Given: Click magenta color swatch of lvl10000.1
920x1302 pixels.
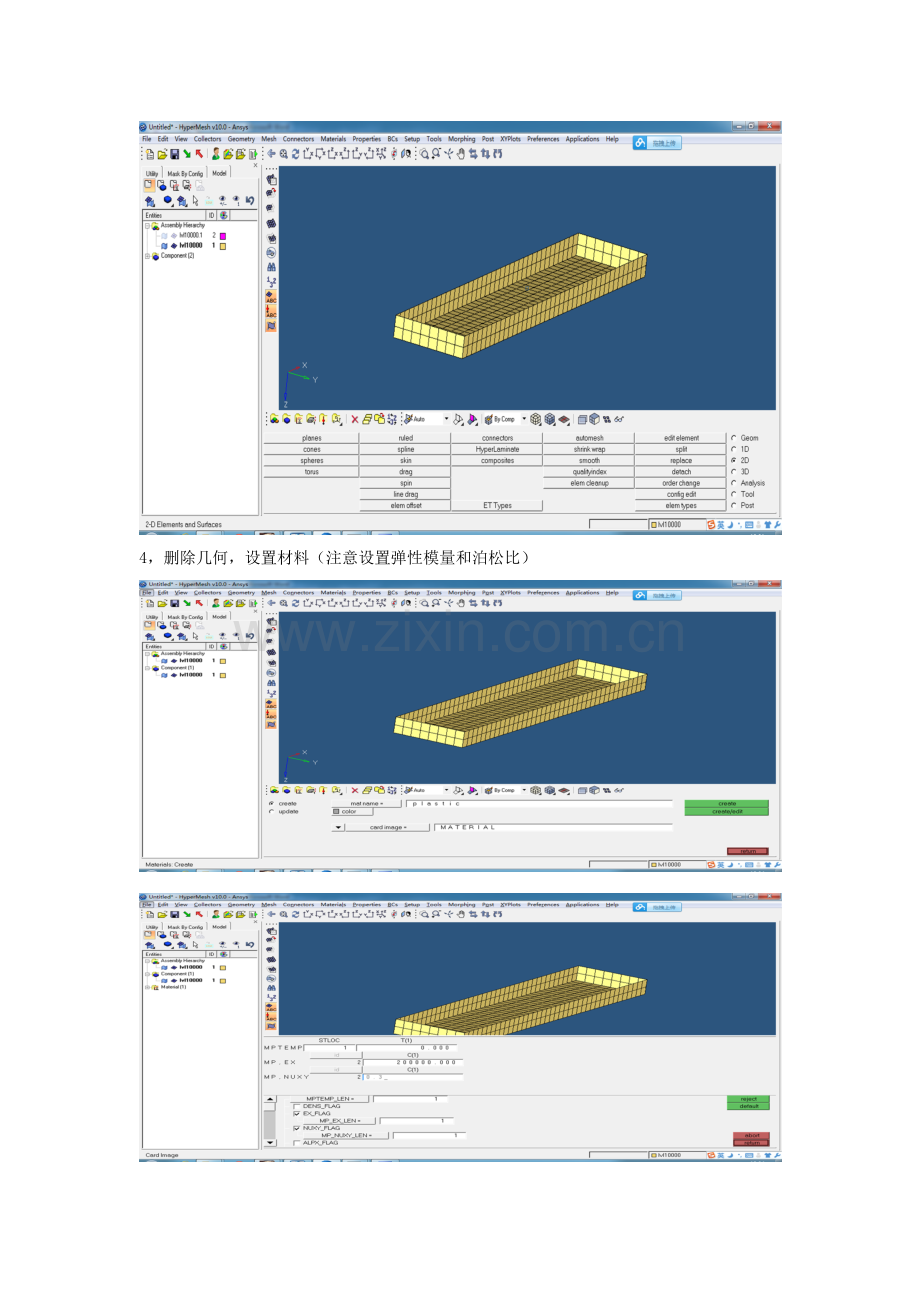Looking at the screenshot, I should click(223, 236).
